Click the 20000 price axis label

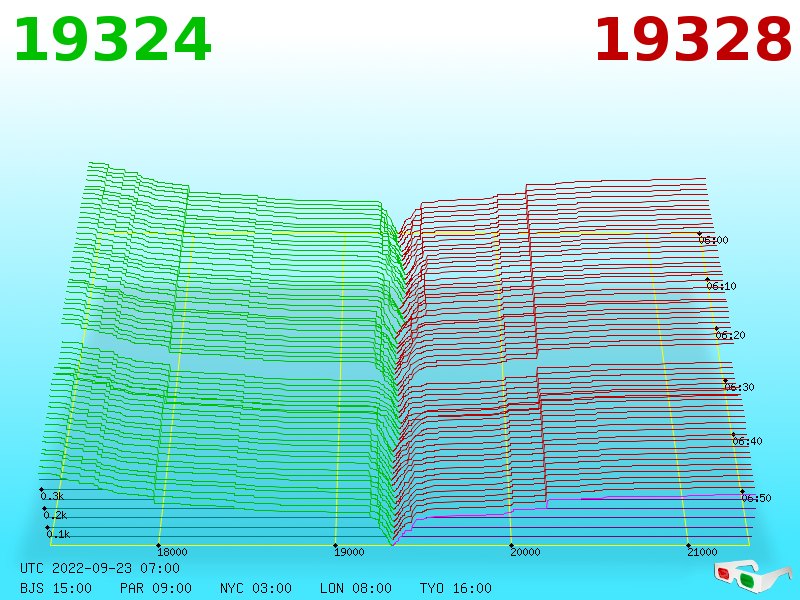pos(525,552)
